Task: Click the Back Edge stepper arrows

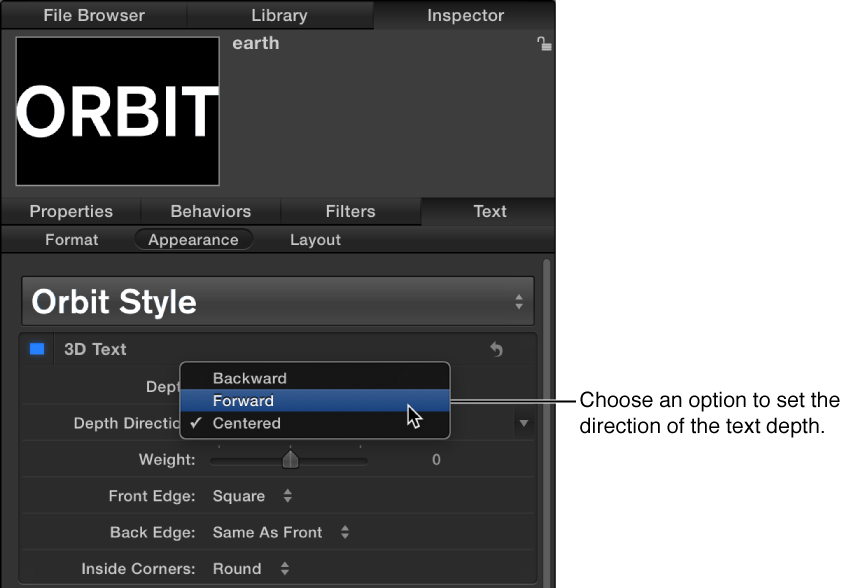Action: point(345,532)
